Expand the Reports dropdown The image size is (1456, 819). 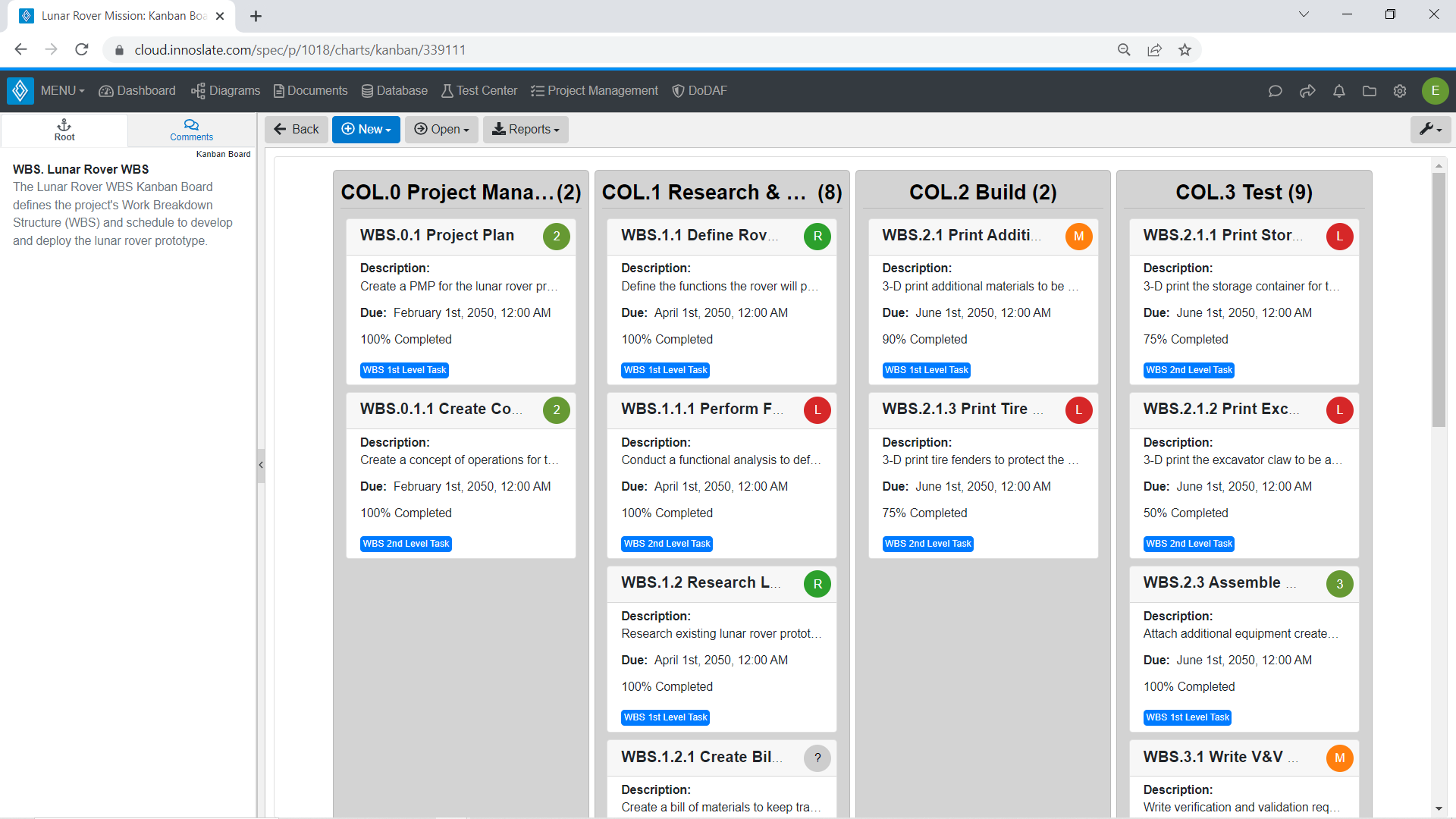[526, 129]
